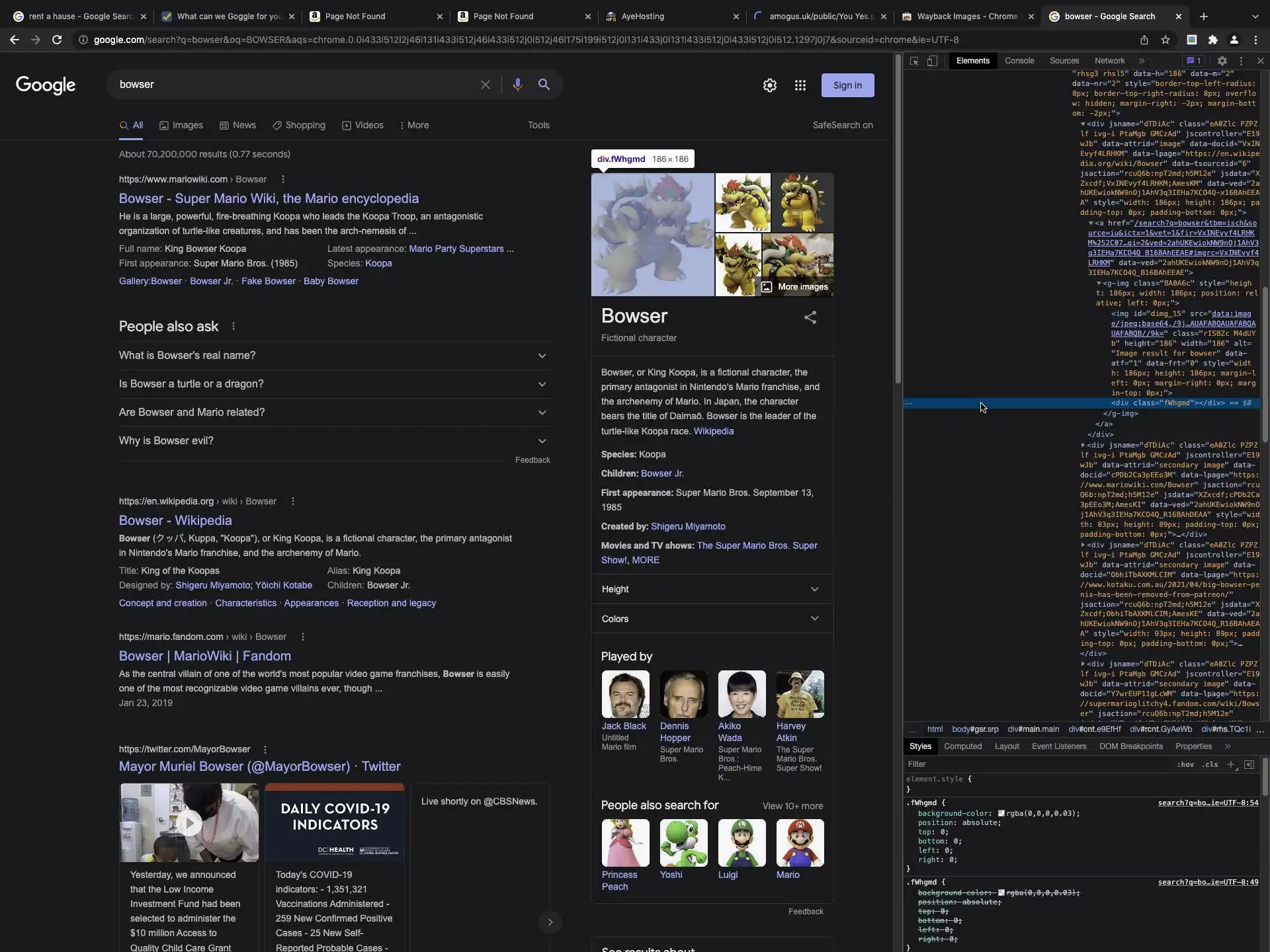Toggle element state with :hov button

(x=1185, y=764)
